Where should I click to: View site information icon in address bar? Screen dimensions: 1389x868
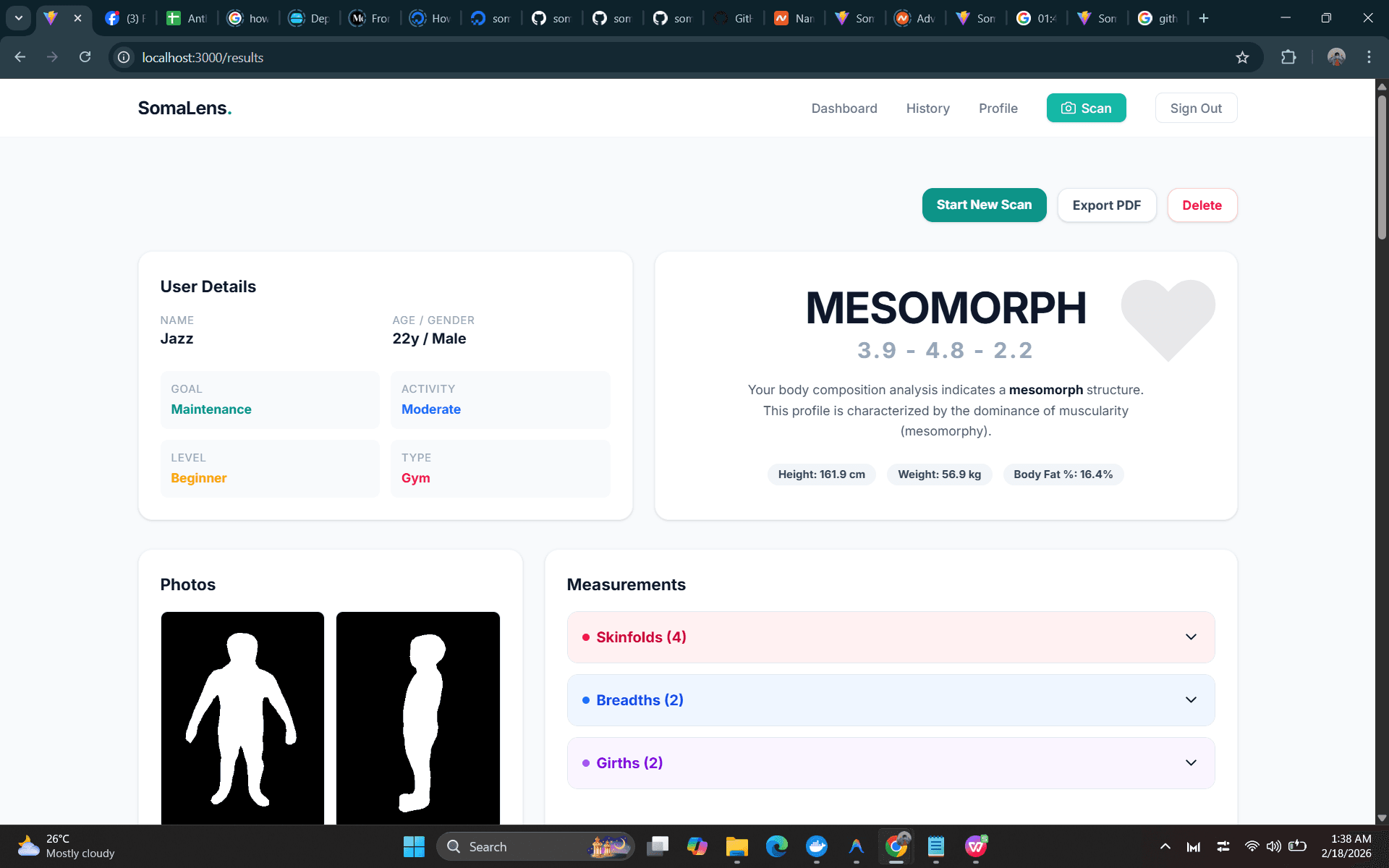pos(124,57)
